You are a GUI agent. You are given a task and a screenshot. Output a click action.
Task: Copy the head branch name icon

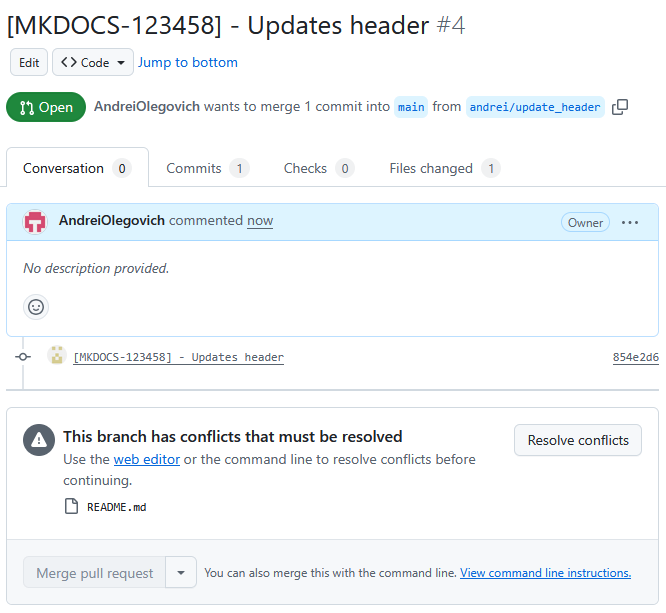coord(620,107)
